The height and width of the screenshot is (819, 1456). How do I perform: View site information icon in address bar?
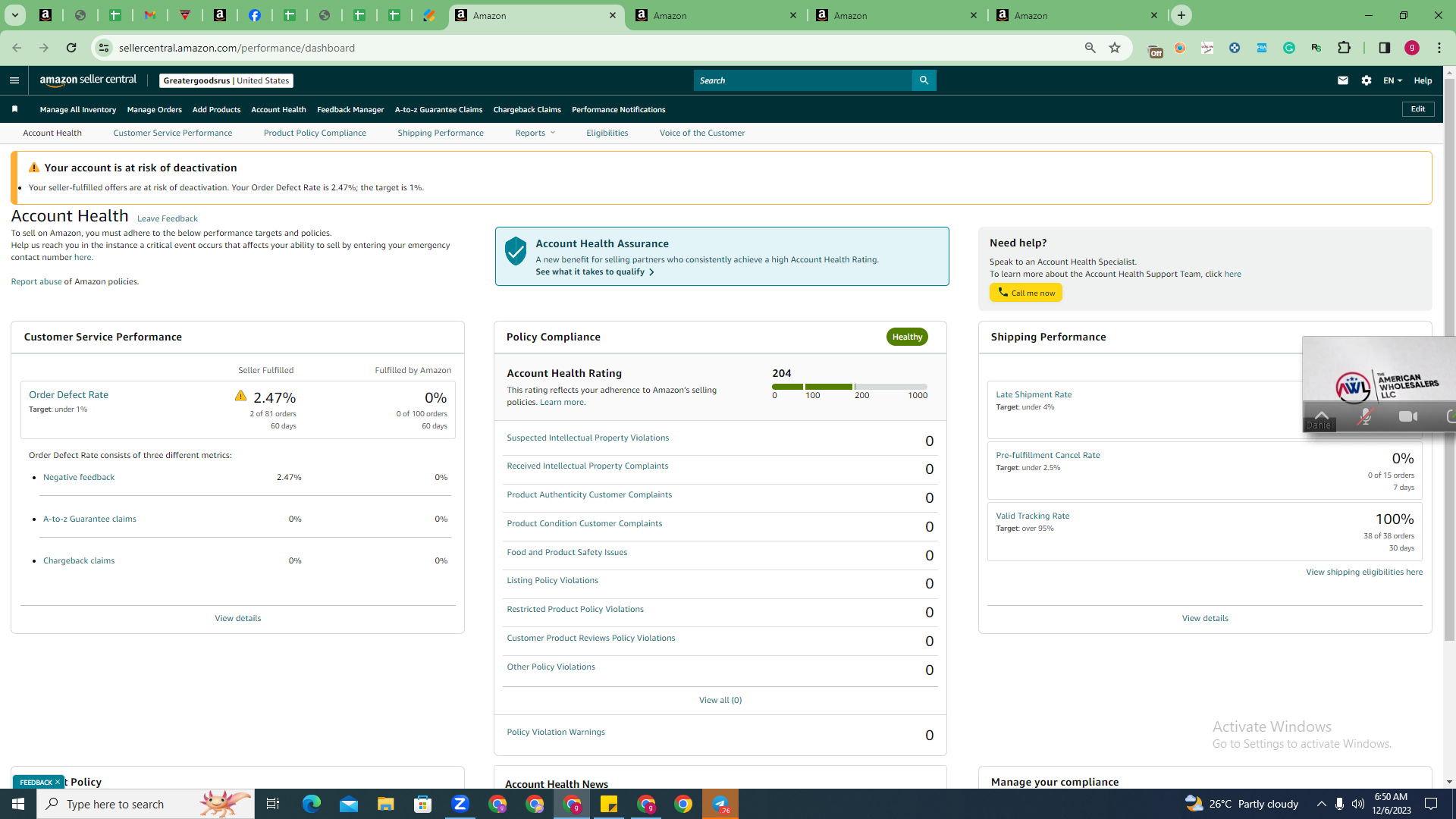pyautogui.click(x=104, y=48)
